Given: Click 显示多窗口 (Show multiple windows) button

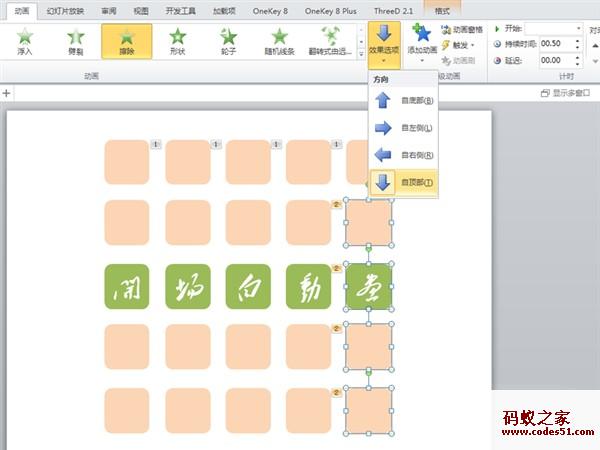Looking at the screenshot, I should [565, 93].
